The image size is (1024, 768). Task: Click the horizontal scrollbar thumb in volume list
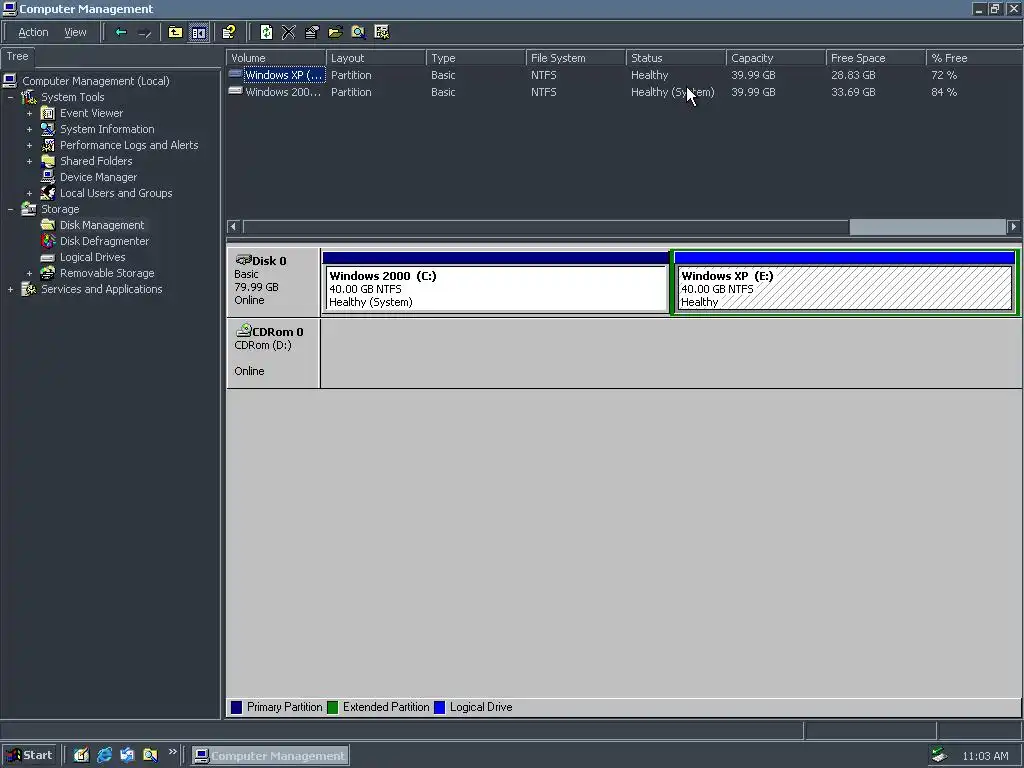coord(927,227)
